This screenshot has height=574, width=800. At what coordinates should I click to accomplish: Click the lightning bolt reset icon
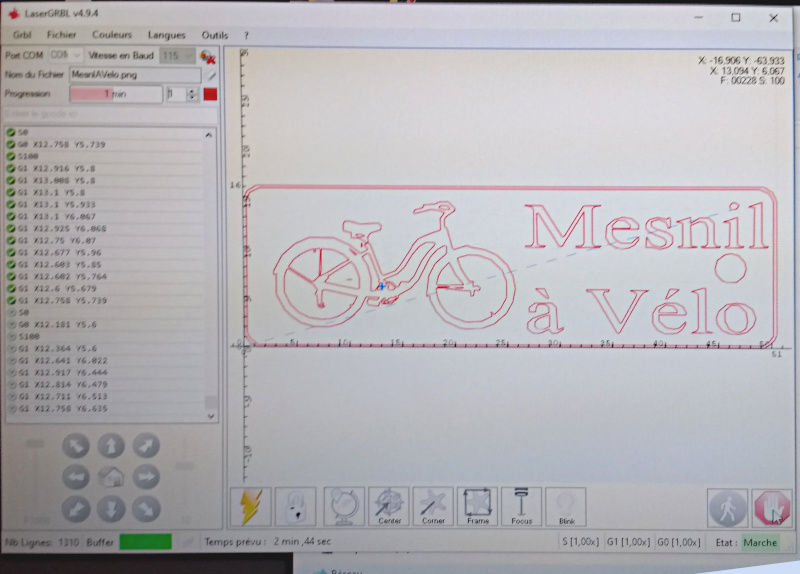coord(250,506)
